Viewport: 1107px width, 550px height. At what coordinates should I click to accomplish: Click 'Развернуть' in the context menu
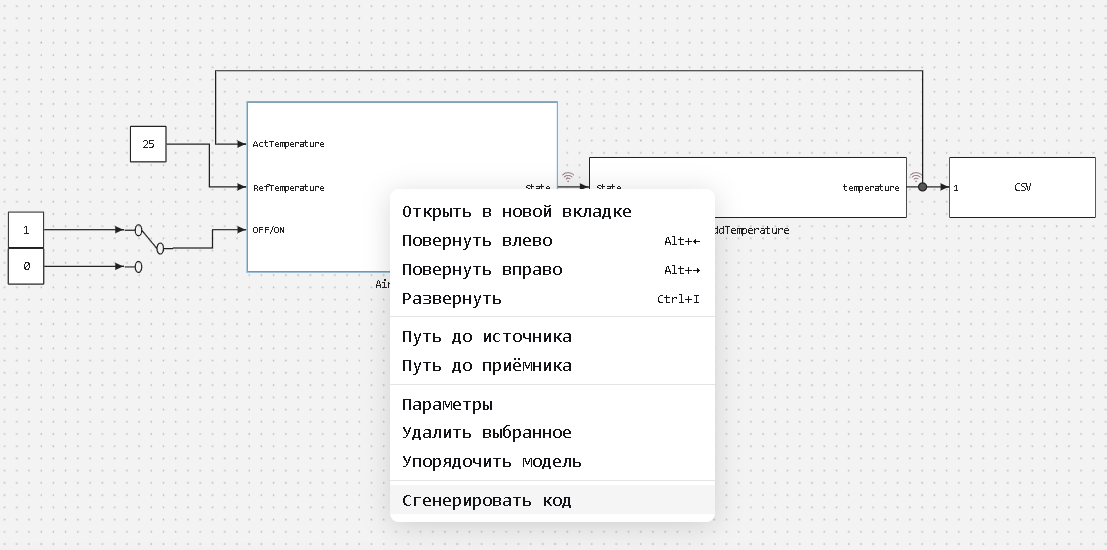coord(452,299)
